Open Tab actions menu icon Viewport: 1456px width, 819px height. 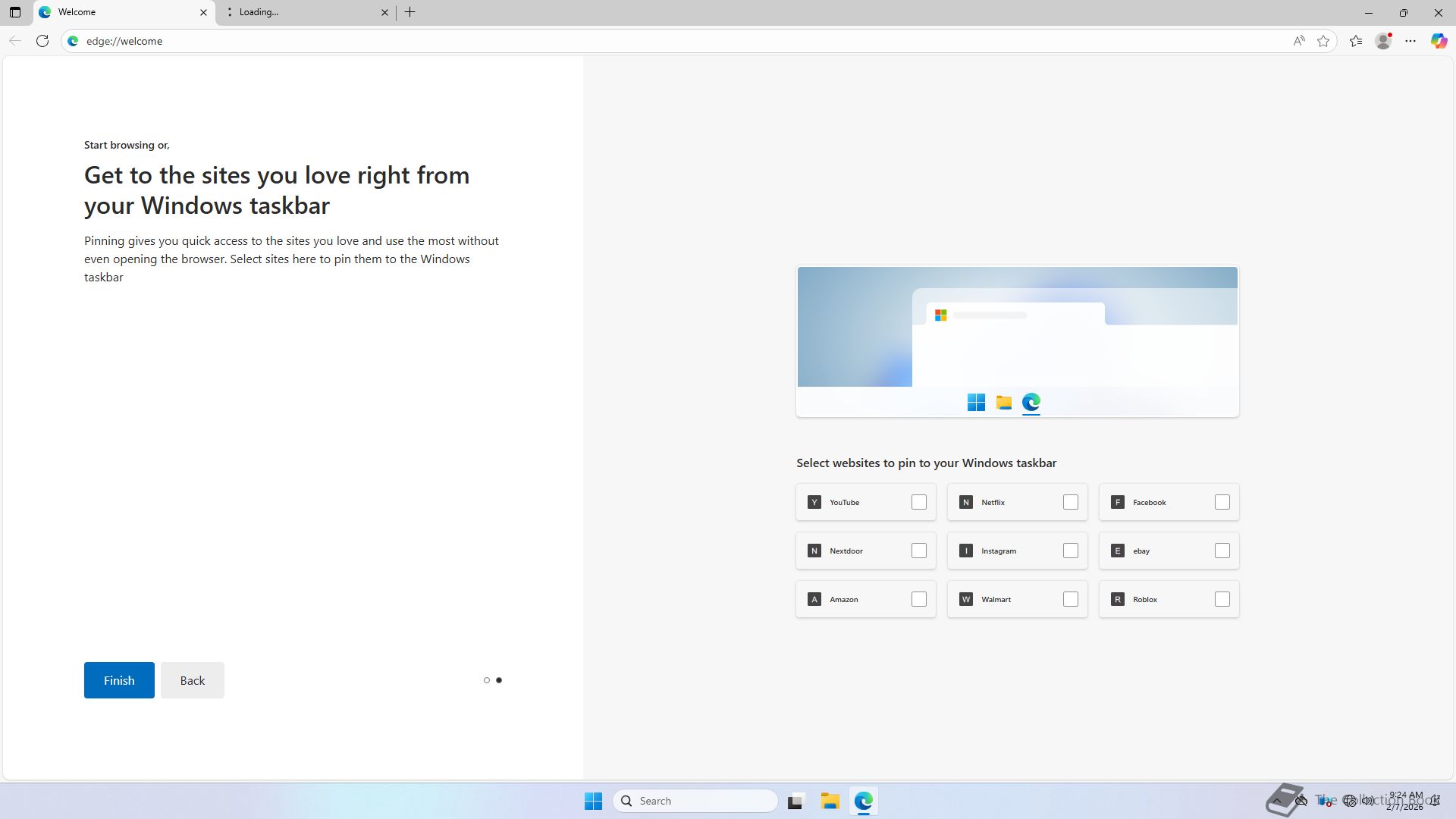point(14,12)
